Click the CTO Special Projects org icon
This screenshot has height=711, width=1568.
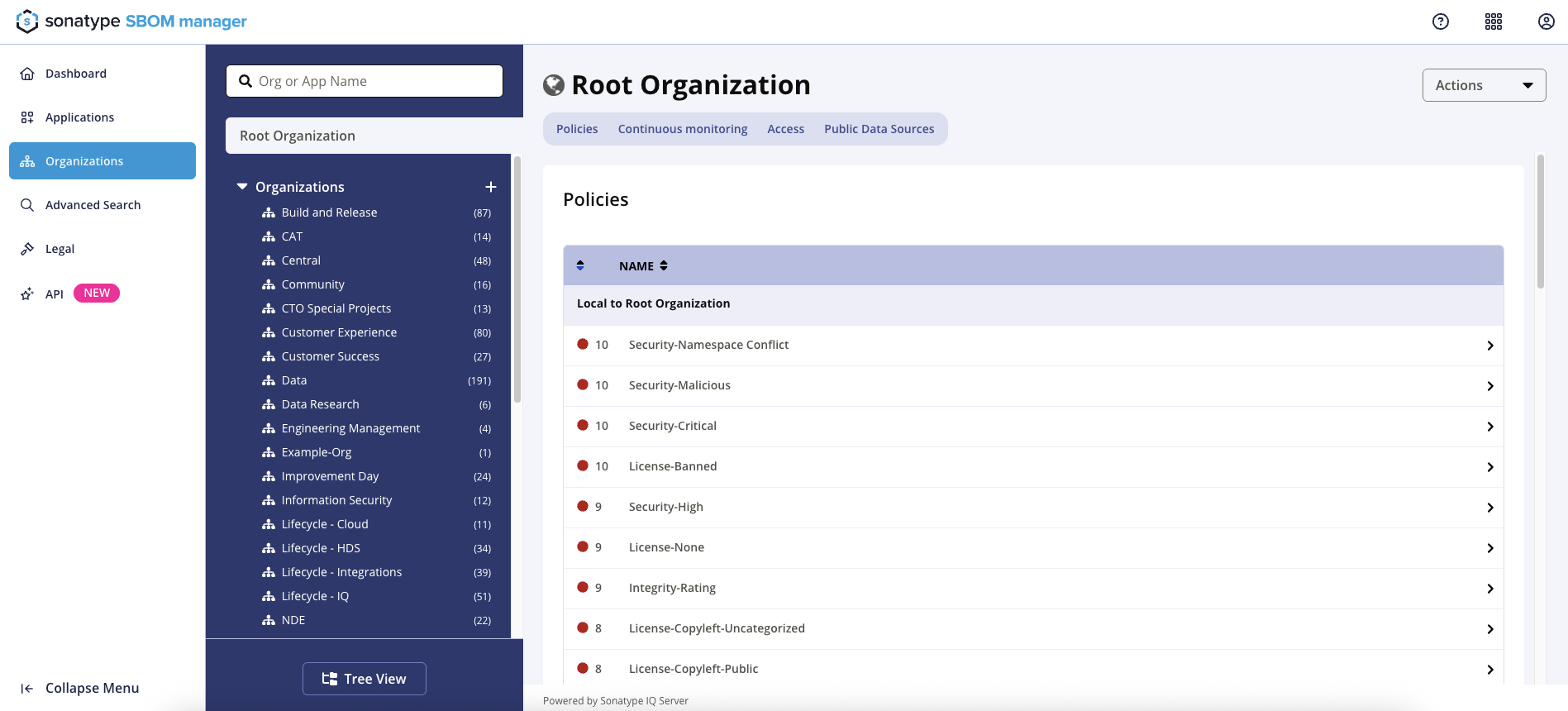click(269, 308)
